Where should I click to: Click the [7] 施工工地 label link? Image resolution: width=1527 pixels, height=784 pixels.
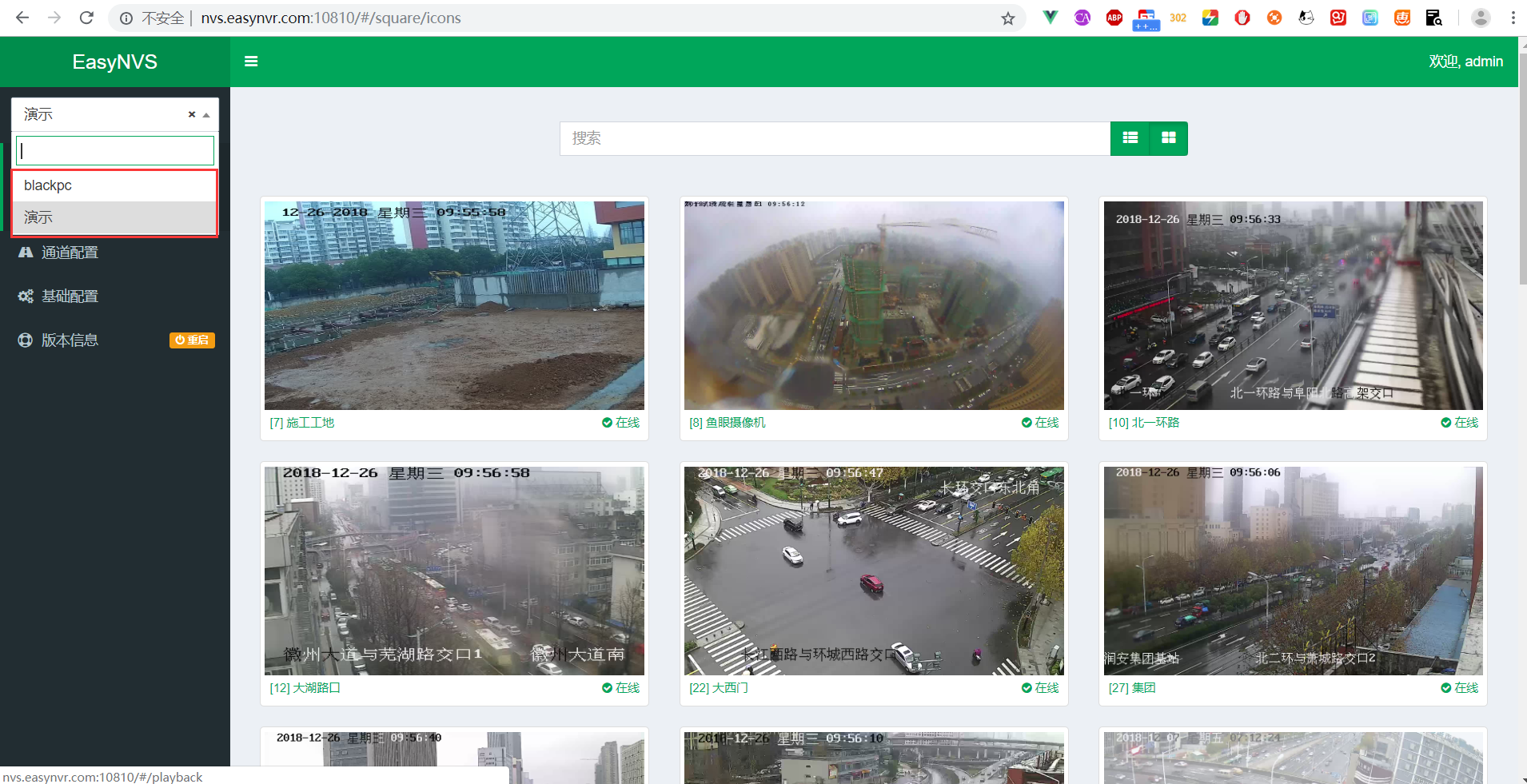tap(302, 423)
